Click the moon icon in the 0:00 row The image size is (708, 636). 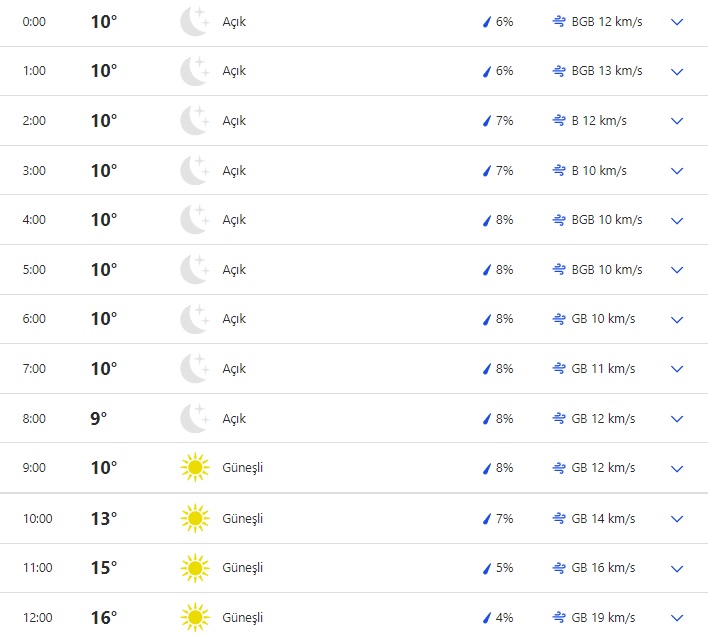coord(194,22)
